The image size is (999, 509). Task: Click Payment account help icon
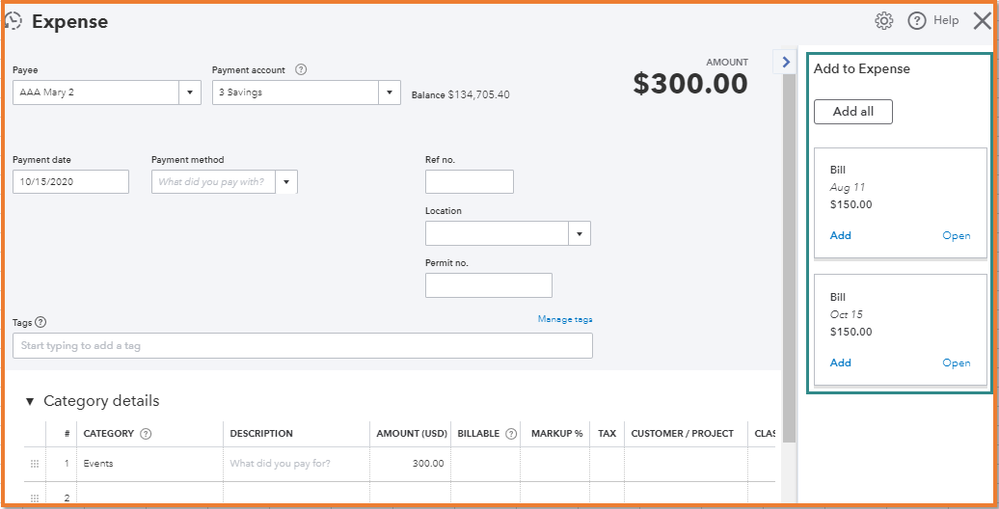click(x=301, y=70)
